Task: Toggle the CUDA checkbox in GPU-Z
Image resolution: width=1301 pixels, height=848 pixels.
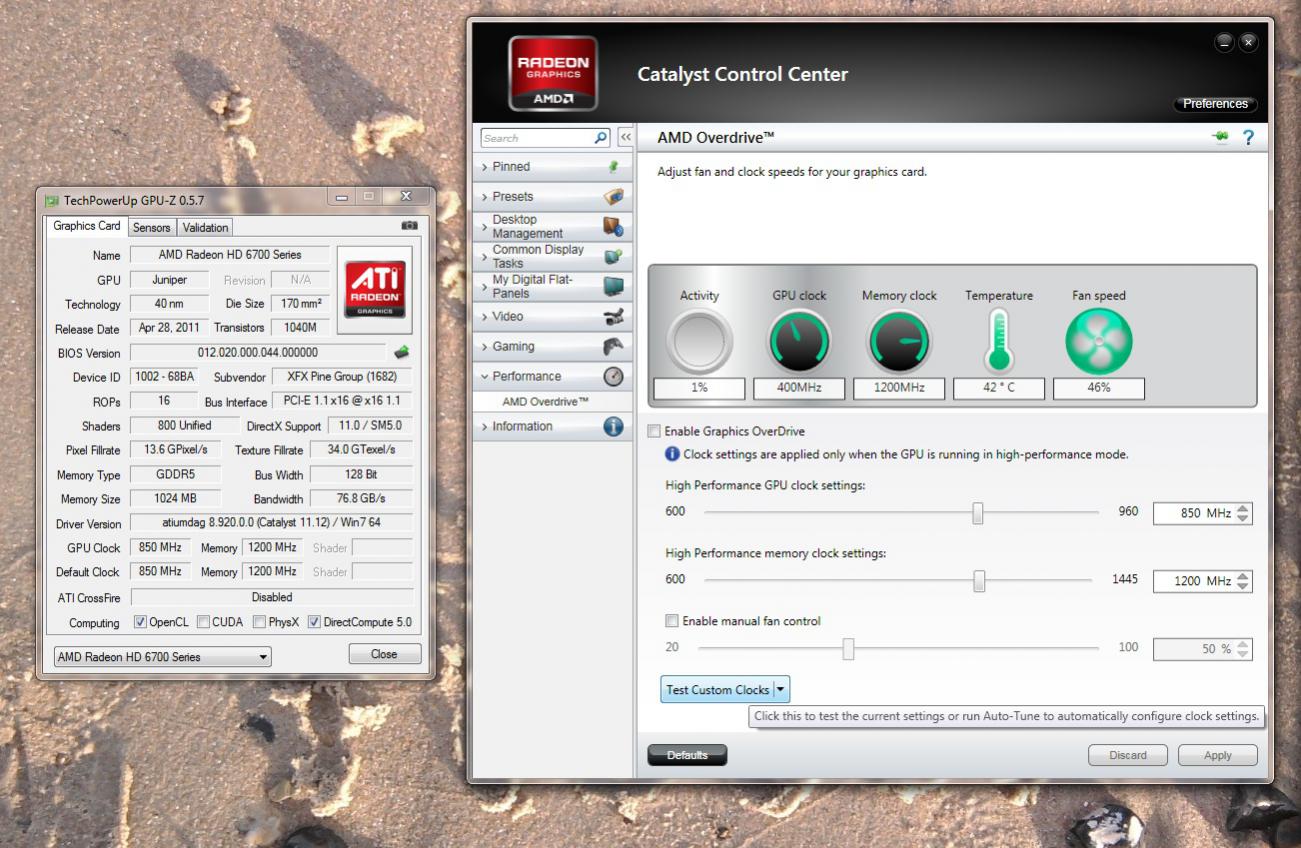Action: (x=203, y=622)
